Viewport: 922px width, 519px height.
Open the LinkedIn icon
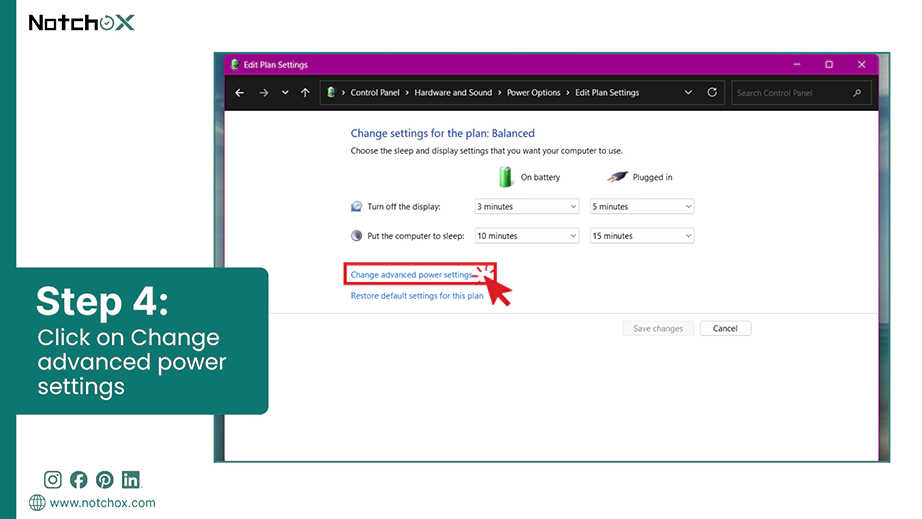(131, 480)
